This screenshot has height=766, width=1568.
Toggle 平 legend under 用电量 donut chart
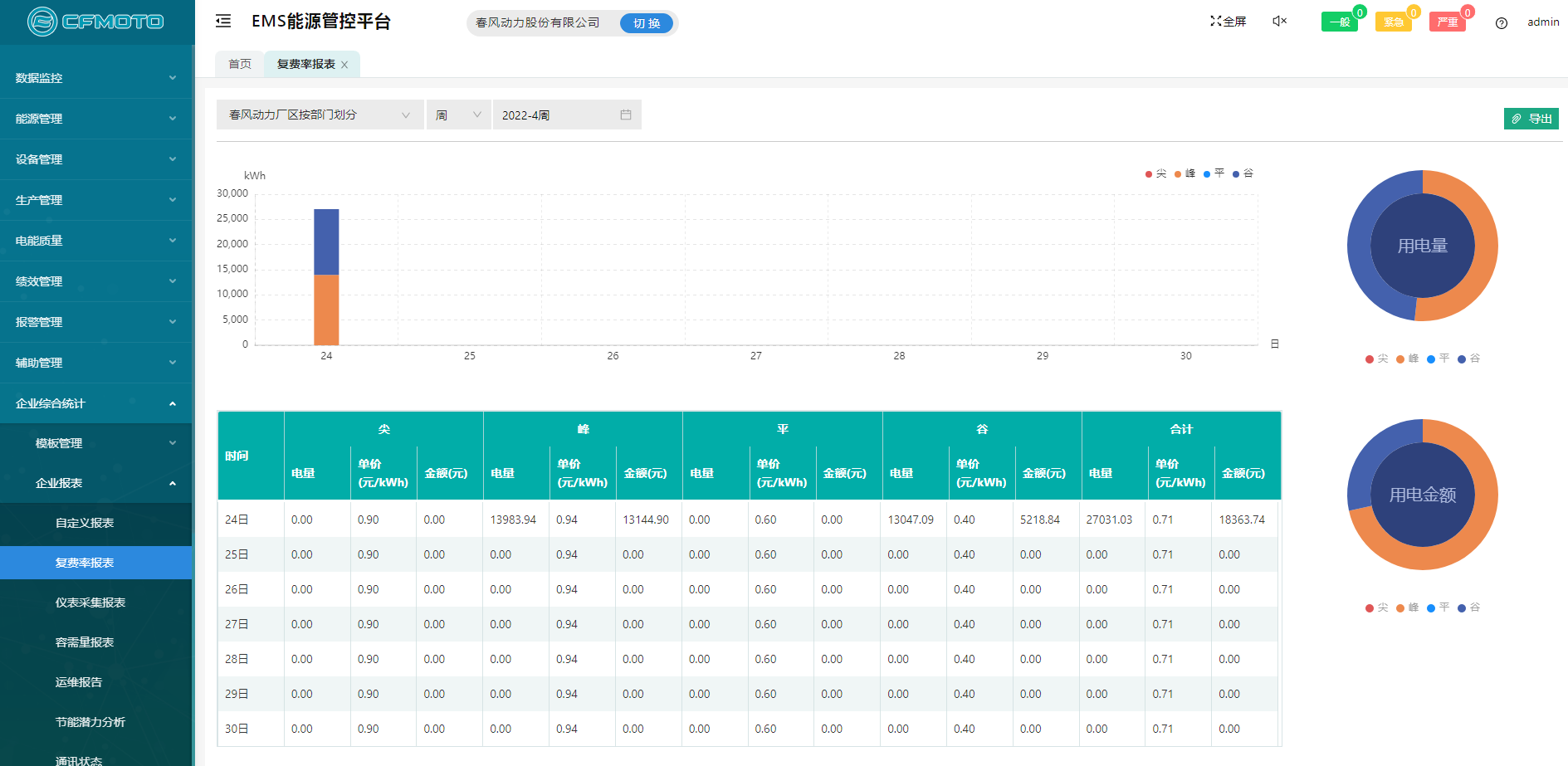point(1438,359)
